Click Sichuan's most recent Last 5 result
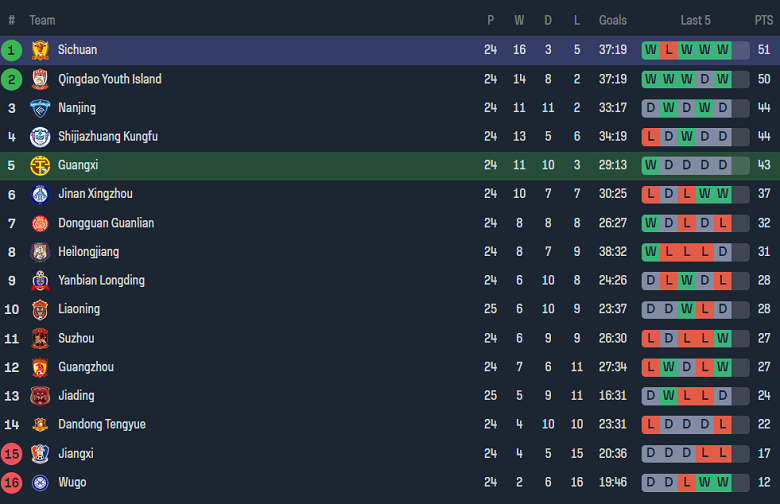This screenshot has width=780, height=504. tap(723, 50)
